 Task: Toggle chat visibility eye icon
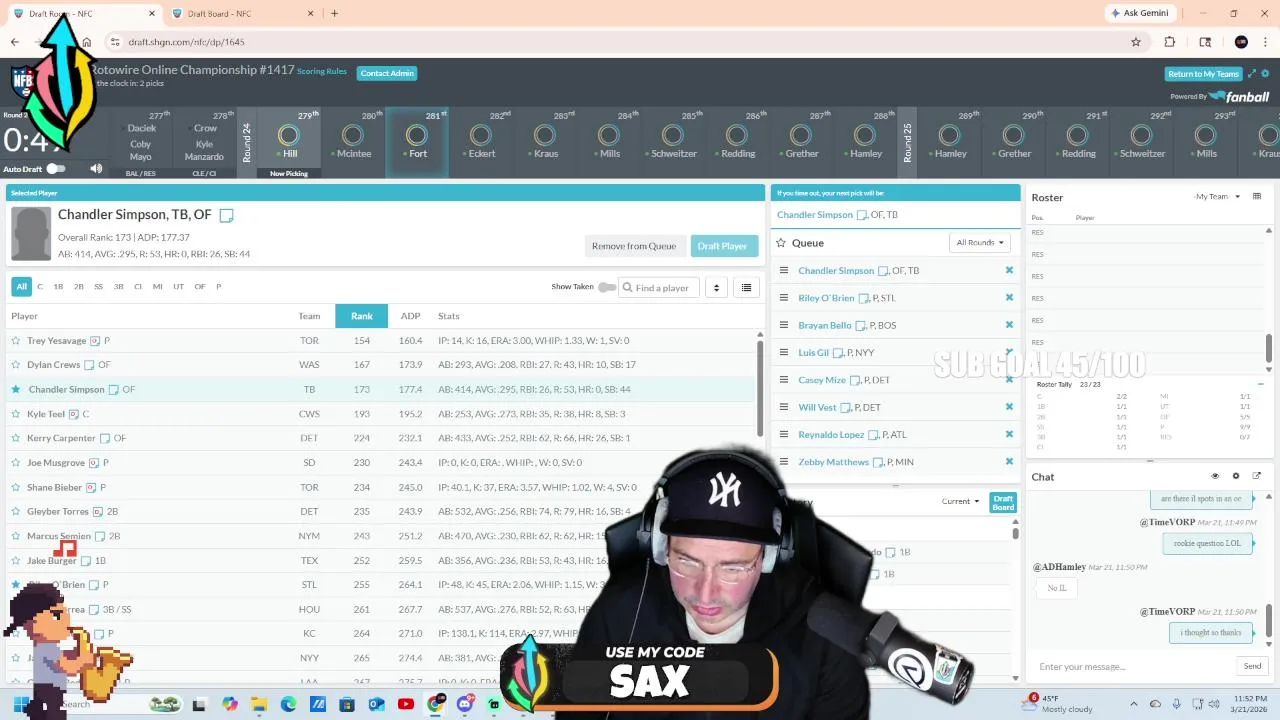tap(1215, 476)
